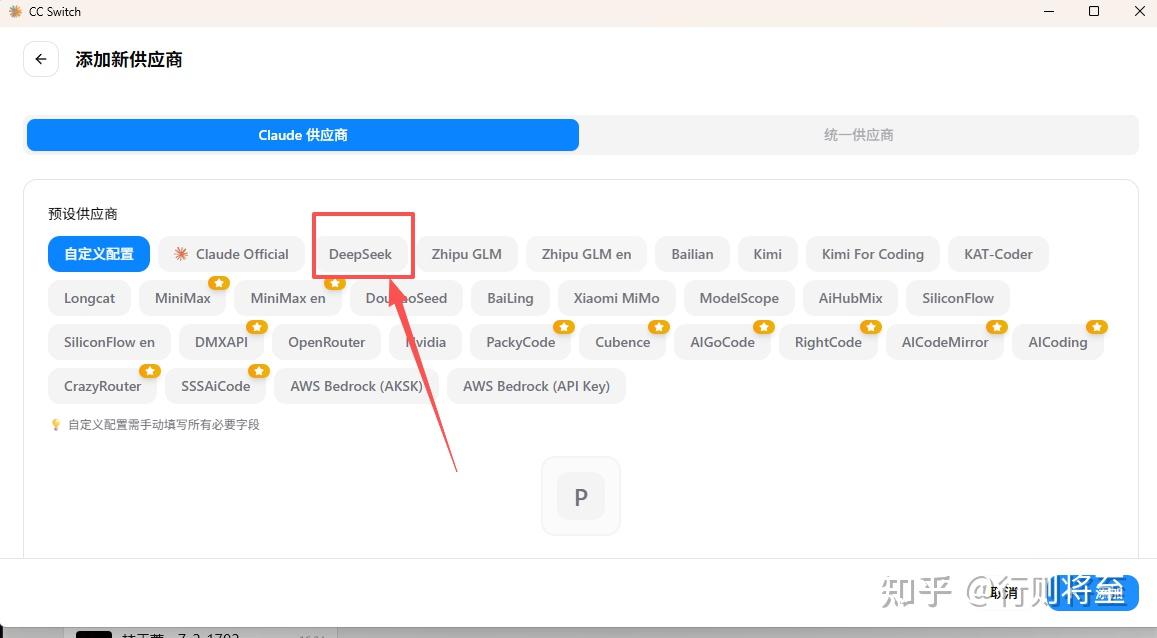This screenshot has height=638, width=1157.
Task: Click star badge on PackyCode preset
Action: point(564,327)
